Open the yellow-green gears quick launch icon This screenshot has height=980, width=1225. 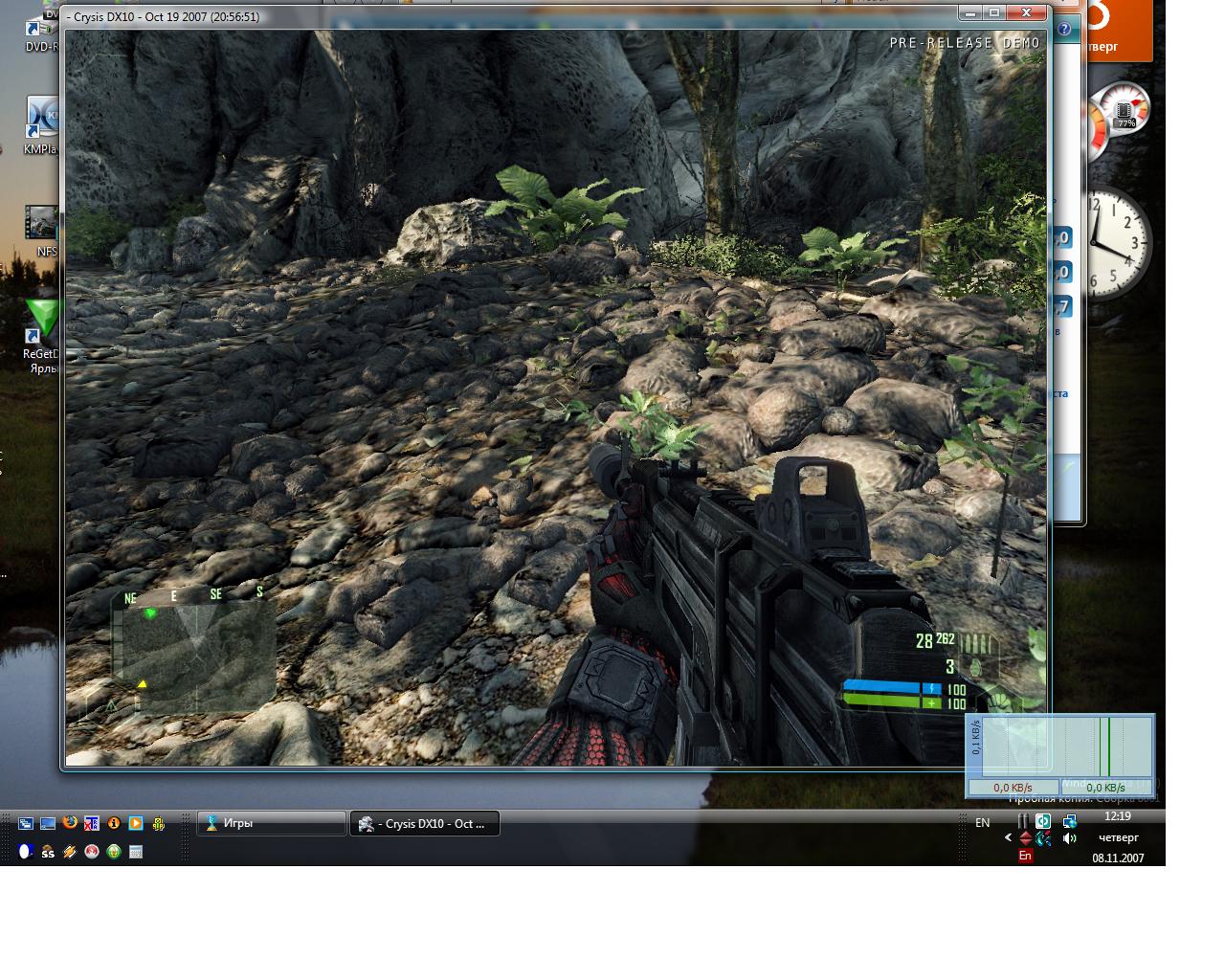coord(158,823)
